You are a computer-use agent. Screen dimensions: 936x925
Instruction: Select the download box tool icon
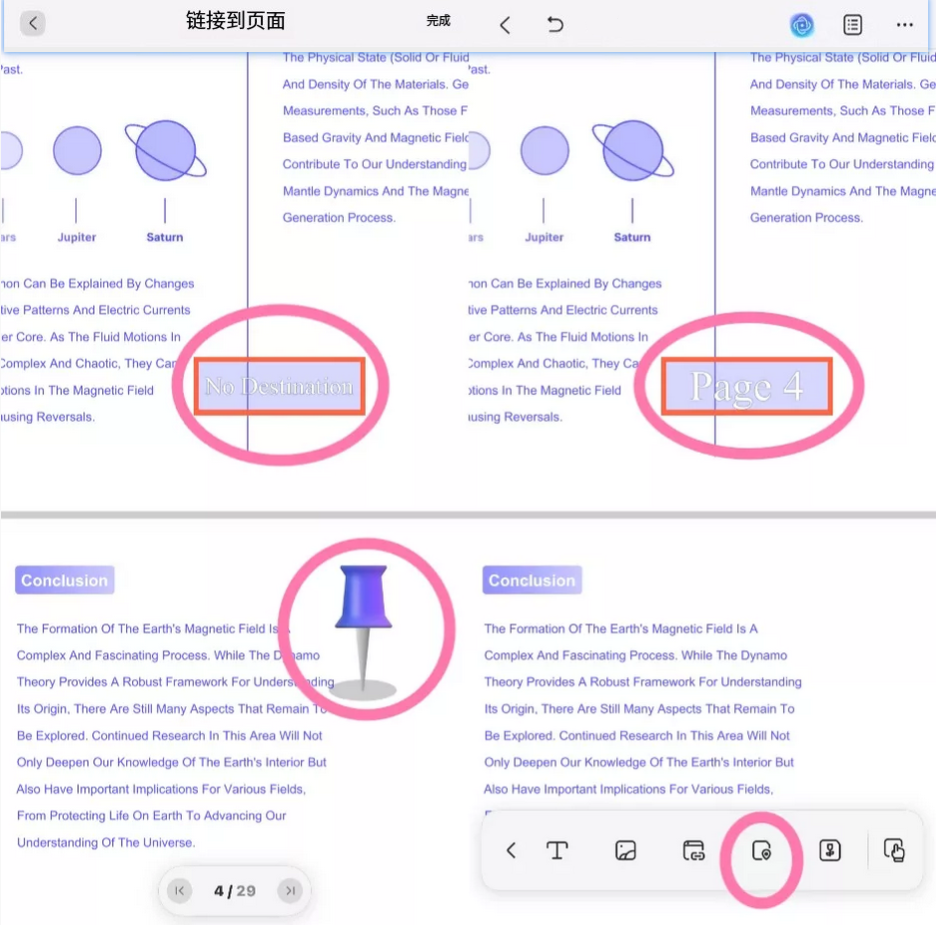pyautogui.click(x=830, y=851)
